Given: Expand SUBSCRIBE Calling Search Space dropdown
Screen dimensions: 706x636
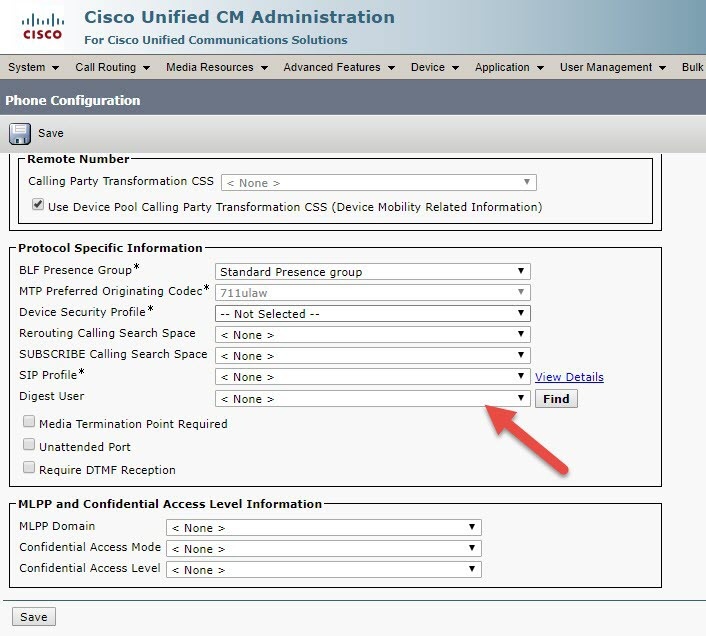Looking at the screenshot, I should pos(373,356).
